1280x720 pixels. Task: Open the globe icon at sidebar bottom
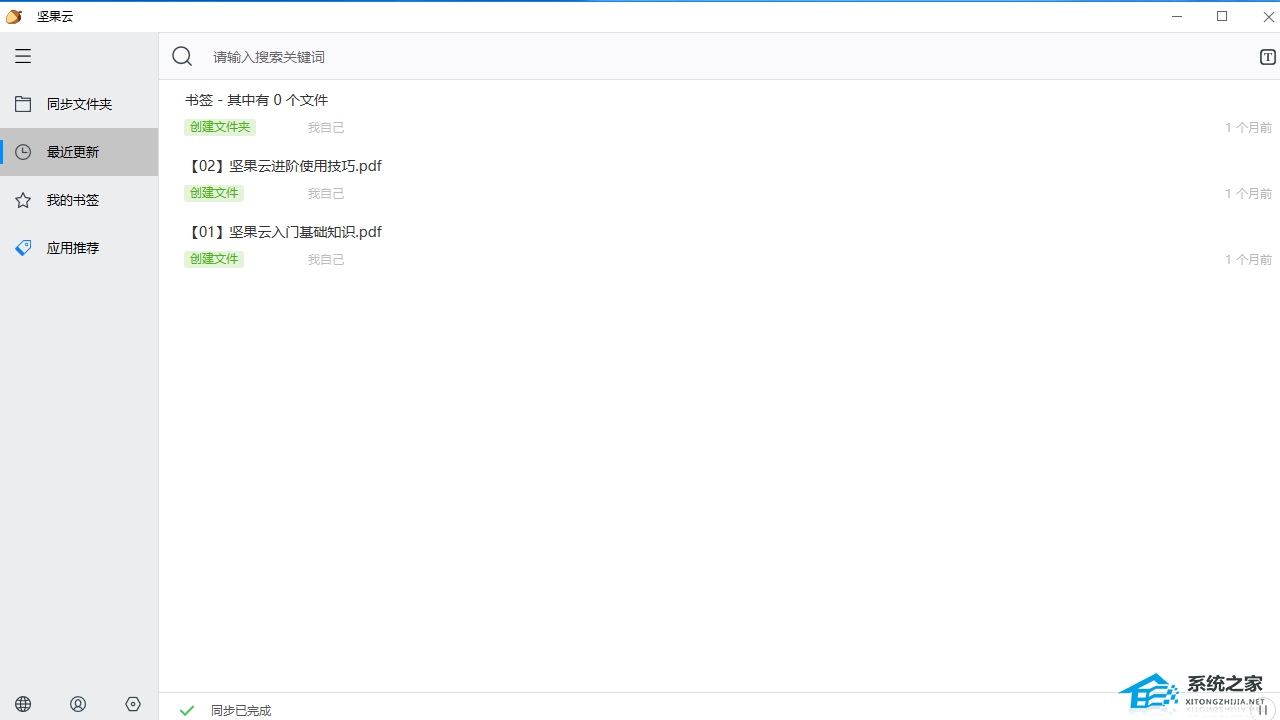pyautogui.click(x=23, y=704)
